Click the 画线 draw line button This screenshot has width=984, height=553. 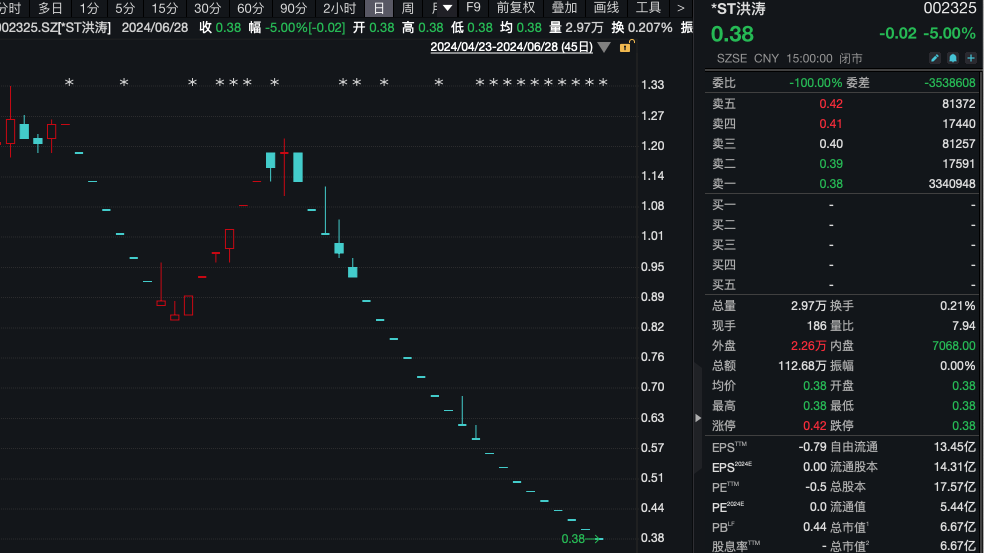(606, 8)
